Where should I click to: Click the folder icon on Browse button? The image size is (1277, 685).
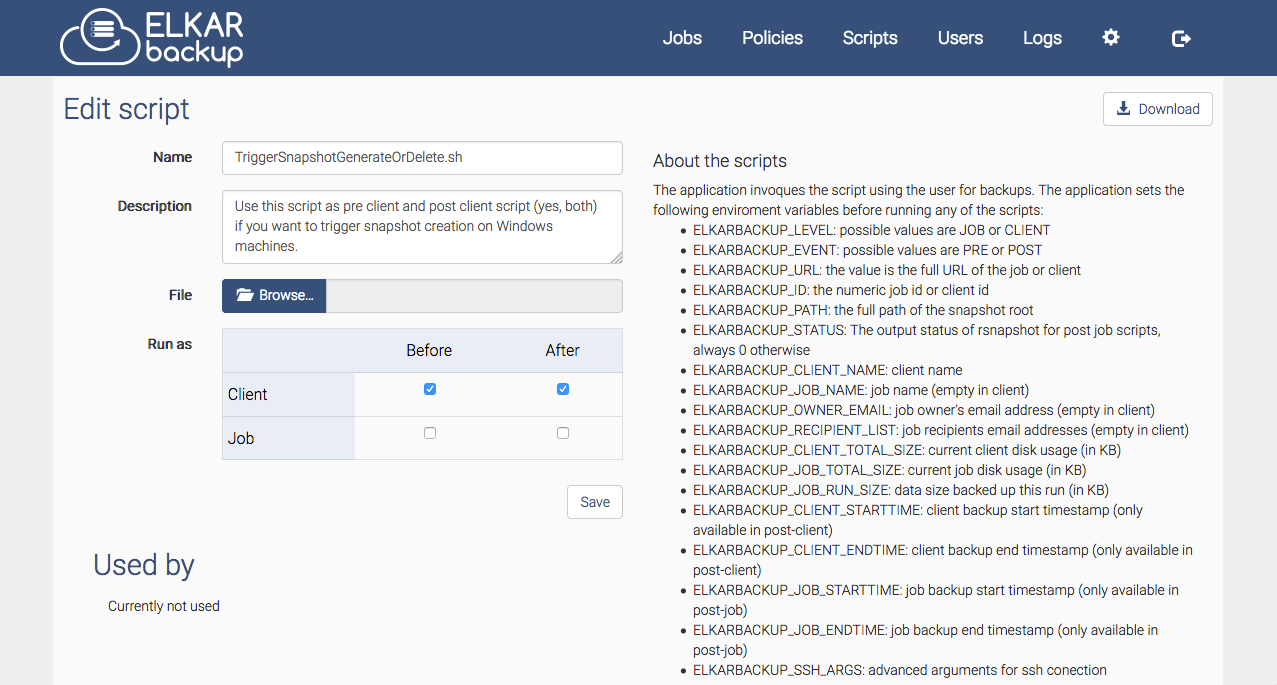point(245,296)
